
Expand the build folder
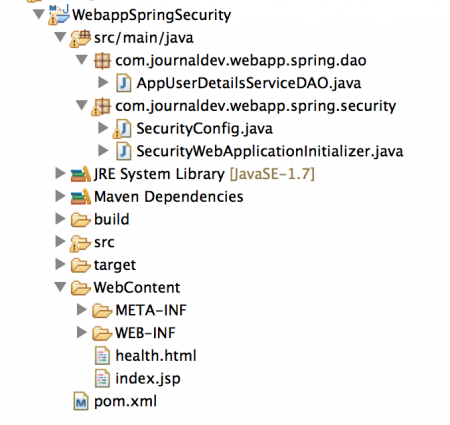60,219
